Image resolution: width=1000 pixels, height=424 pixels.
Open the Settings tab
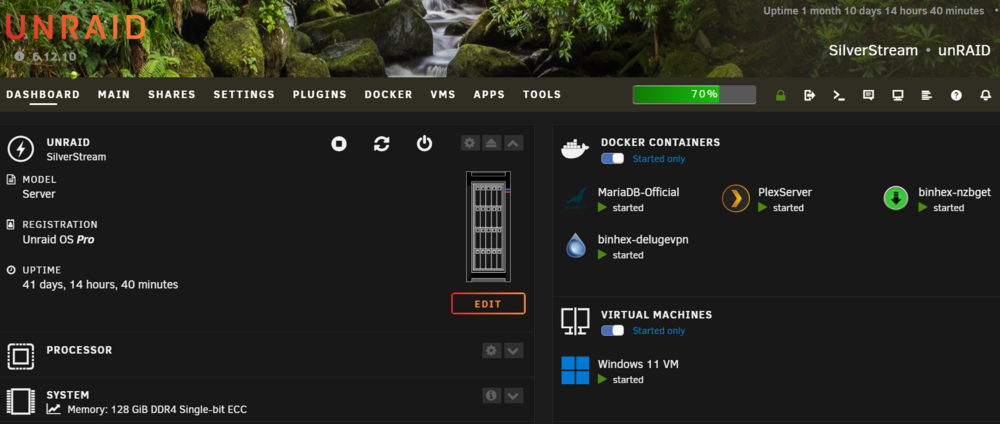(x=244, y=94)
